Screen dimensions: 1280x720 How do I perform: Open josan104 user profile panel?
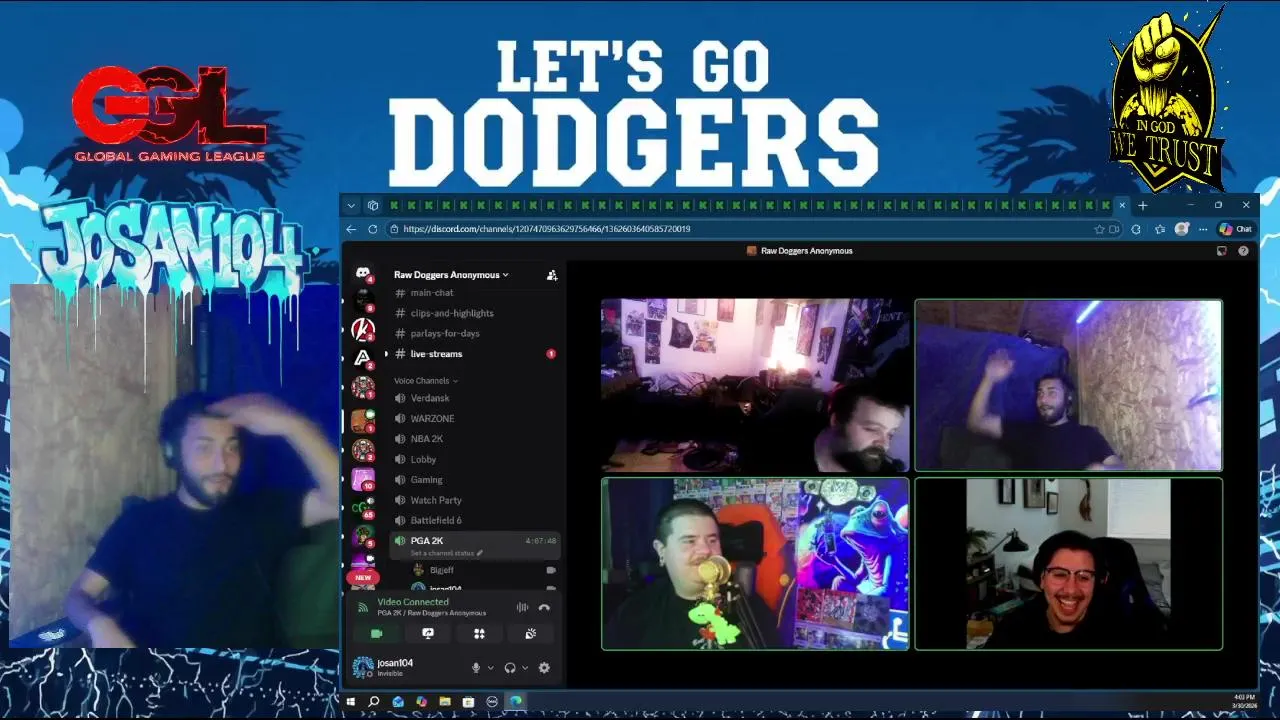click(395, 667)
